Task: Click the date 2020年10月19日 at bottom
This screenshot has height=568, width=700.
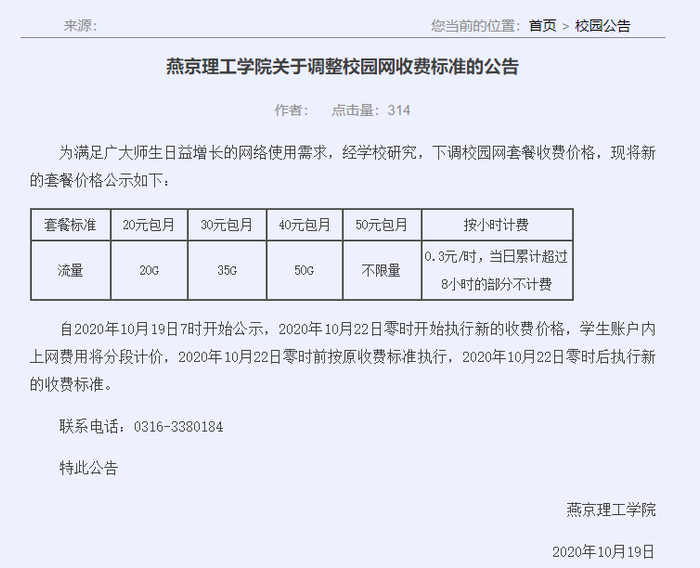Action: pyautogui.click(x=604, y=552)
